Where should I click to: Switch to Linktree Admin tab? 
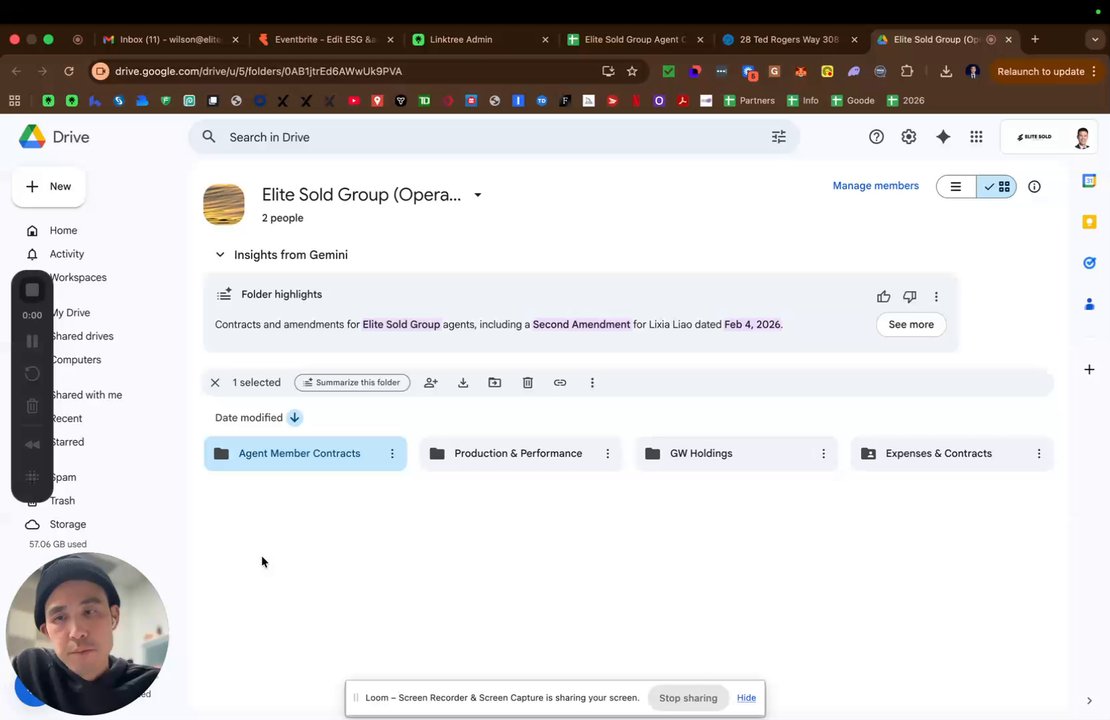point(481,40)
